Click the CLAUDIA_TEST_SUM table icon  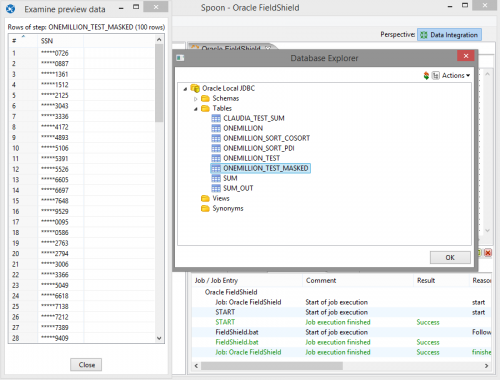click(216, 118)
